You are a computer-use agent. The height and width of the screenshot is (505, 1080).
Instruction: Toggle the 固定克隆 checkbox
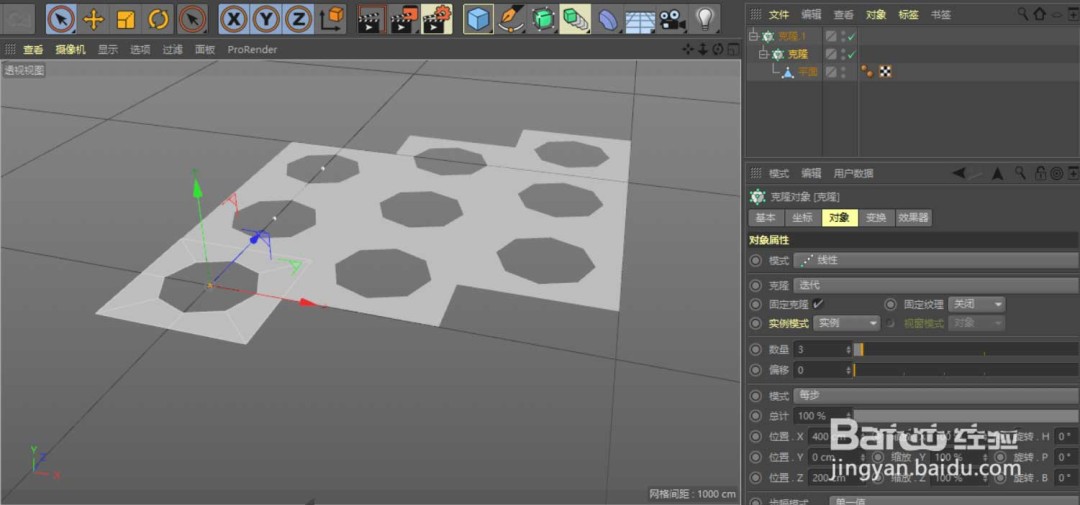coord(818,304)
